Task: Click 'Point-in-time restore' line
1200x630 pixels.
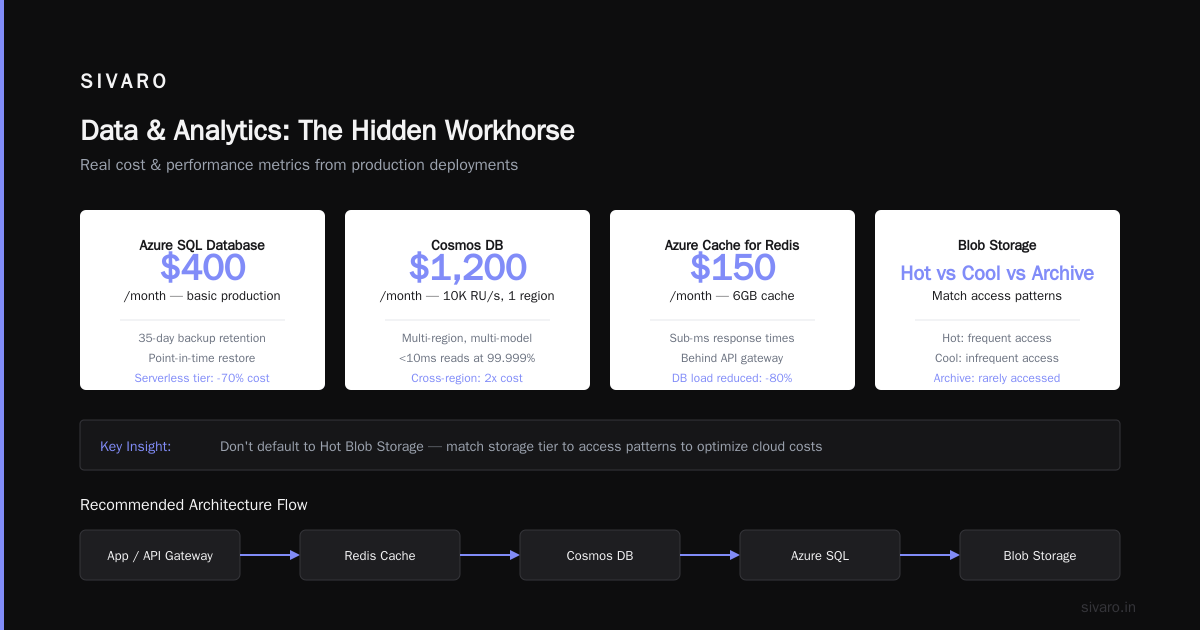Action: [x=202, y=358]
